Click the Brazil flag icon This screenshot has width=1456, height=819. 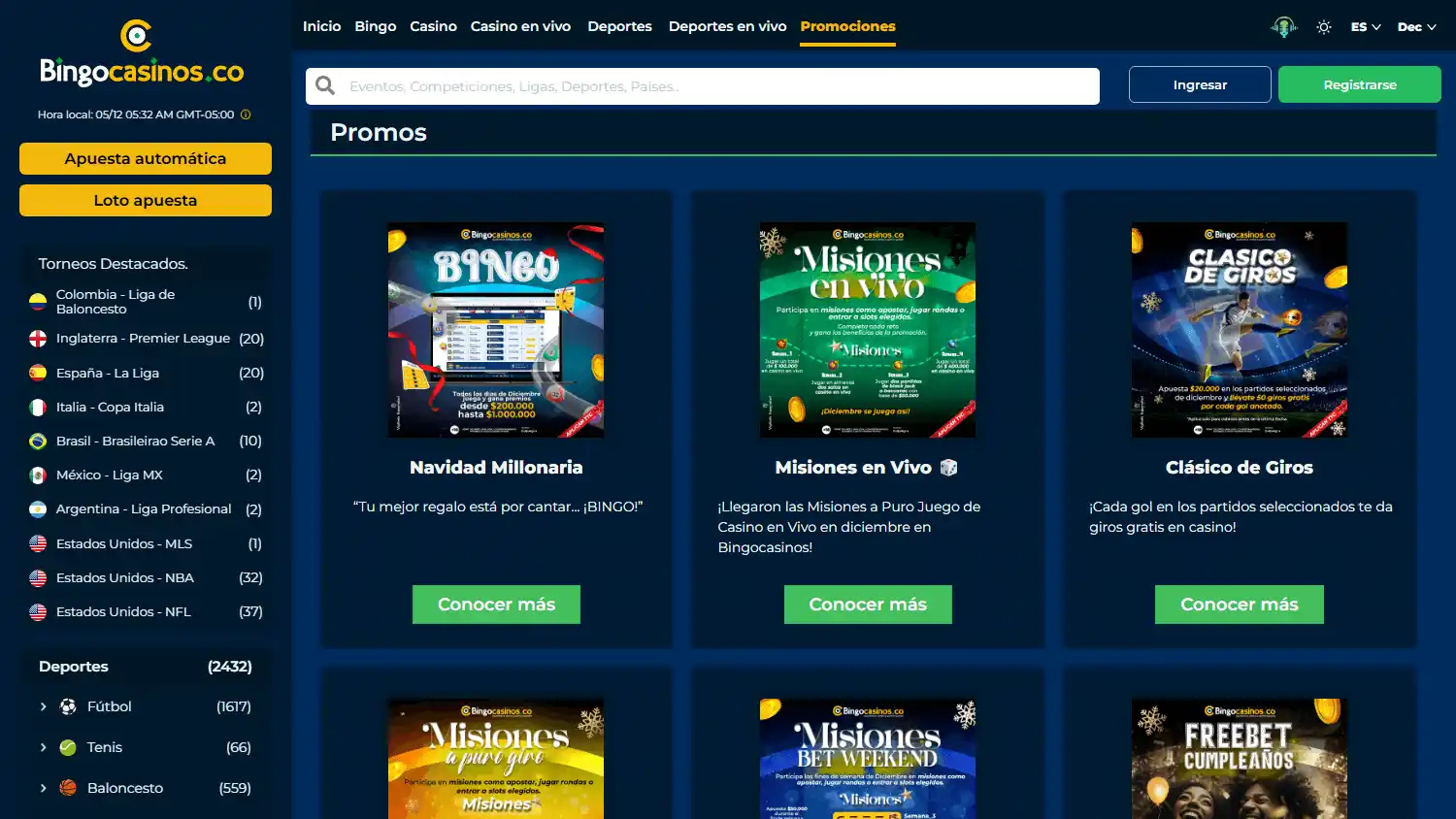(x=38, y=441)
